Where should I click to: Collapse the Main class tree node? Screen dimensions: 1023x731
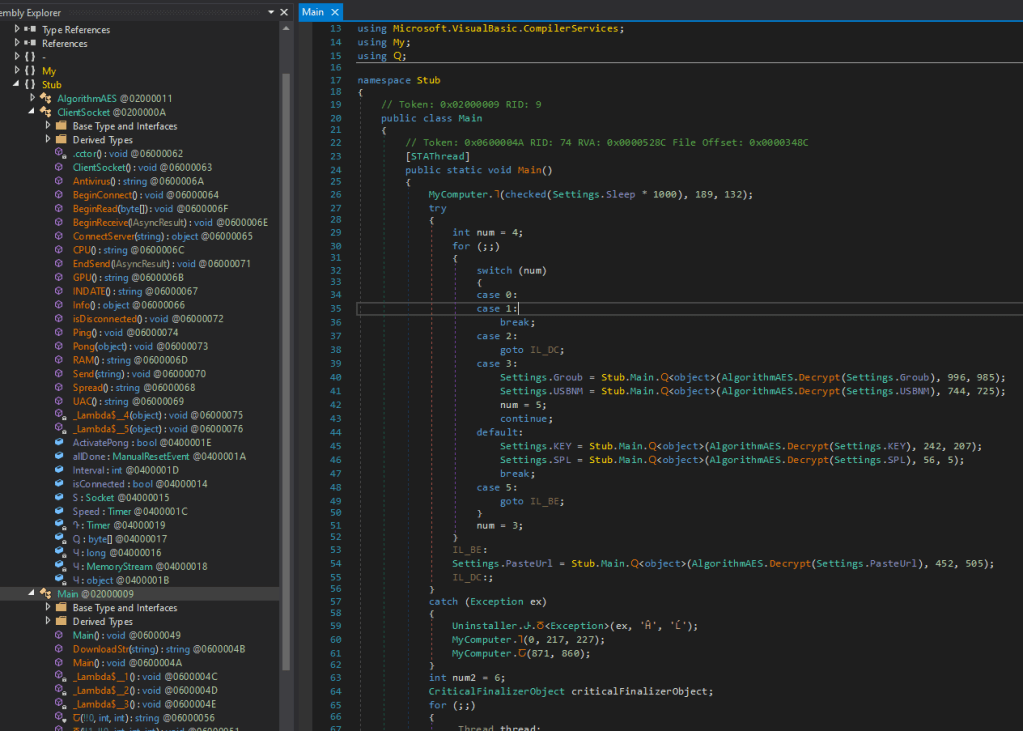[x=33, y=594]
